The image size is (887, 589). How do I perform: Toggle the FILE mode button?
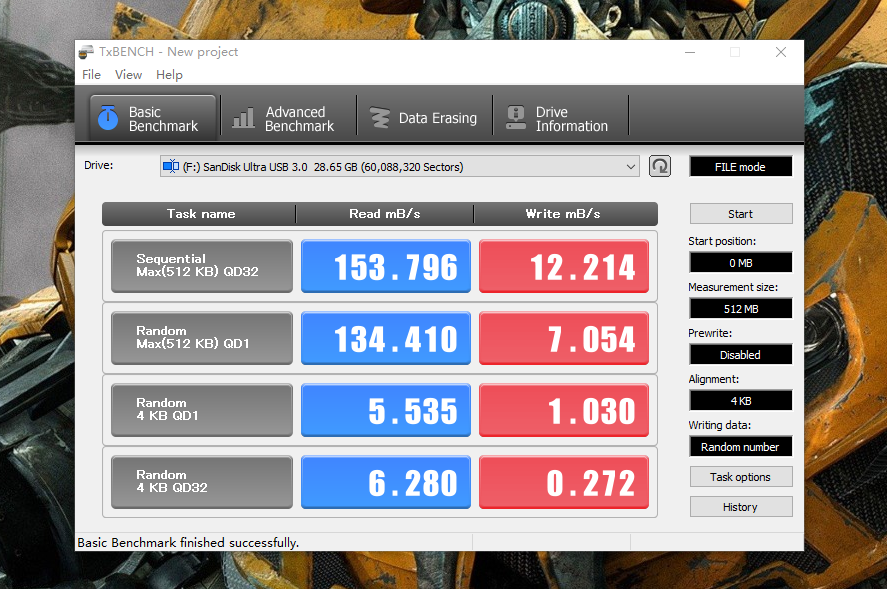[740, 167]
